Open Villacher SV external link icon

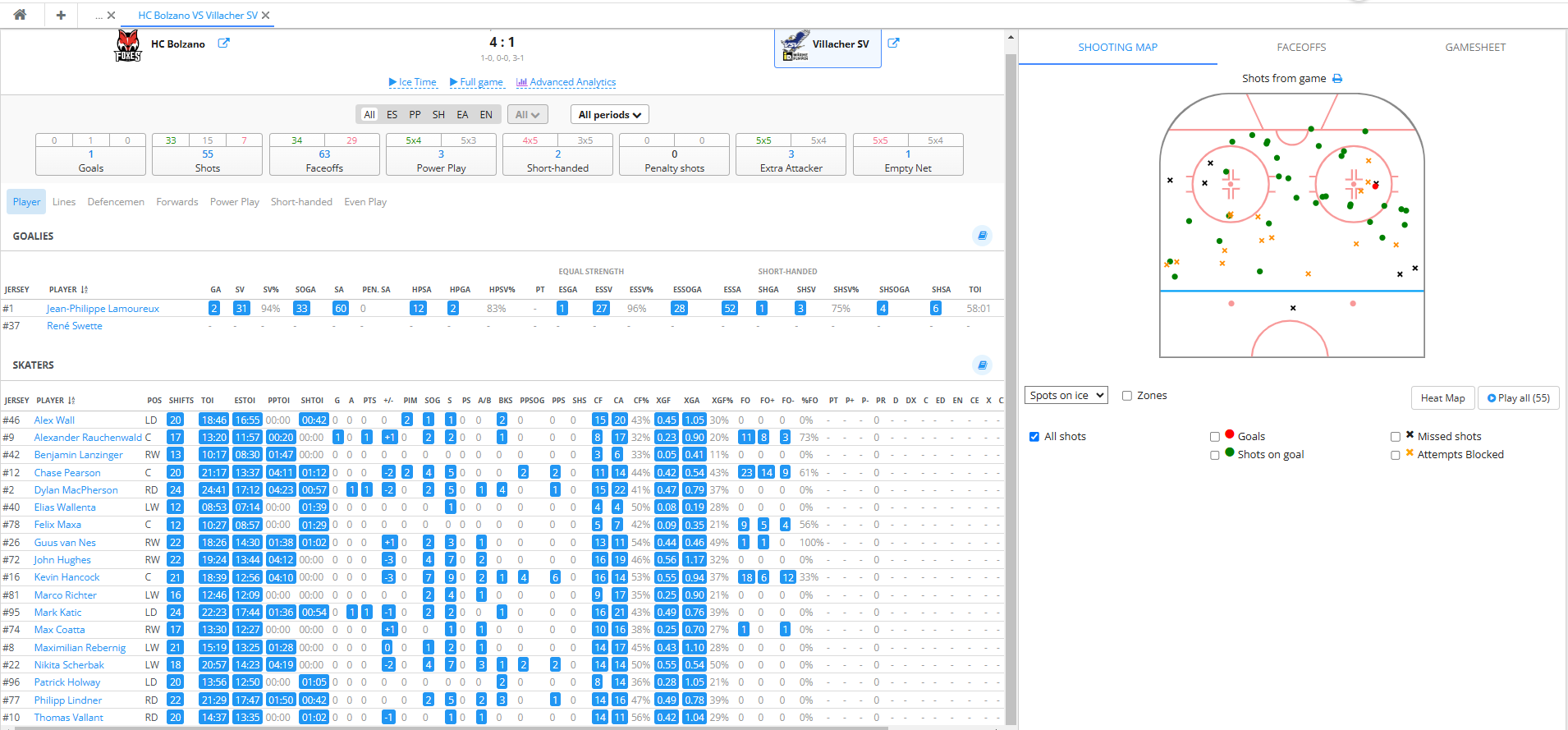coord(893,44)
